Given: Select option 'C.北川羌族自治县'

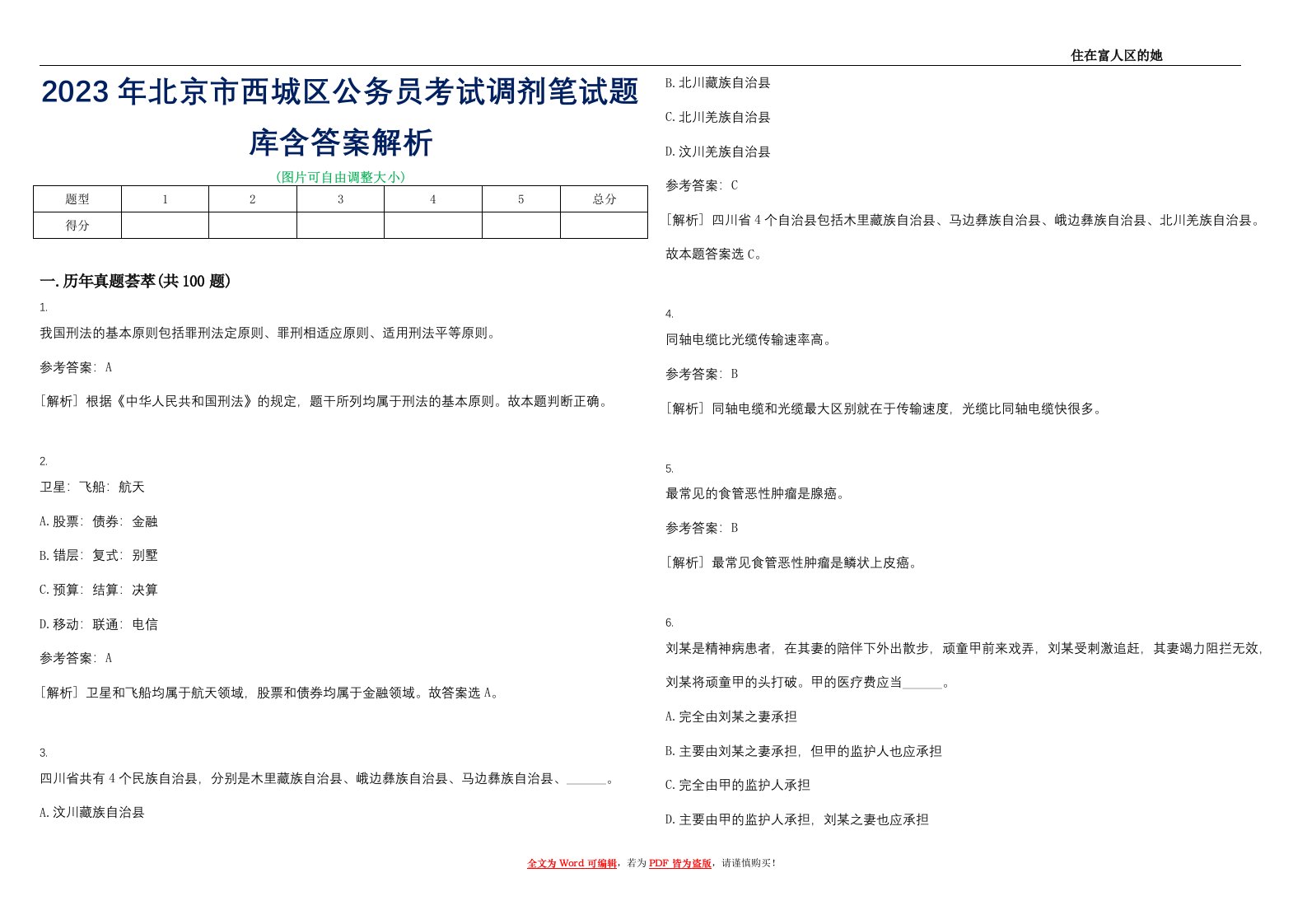Looking at the screenshot, I should (718, 117).
